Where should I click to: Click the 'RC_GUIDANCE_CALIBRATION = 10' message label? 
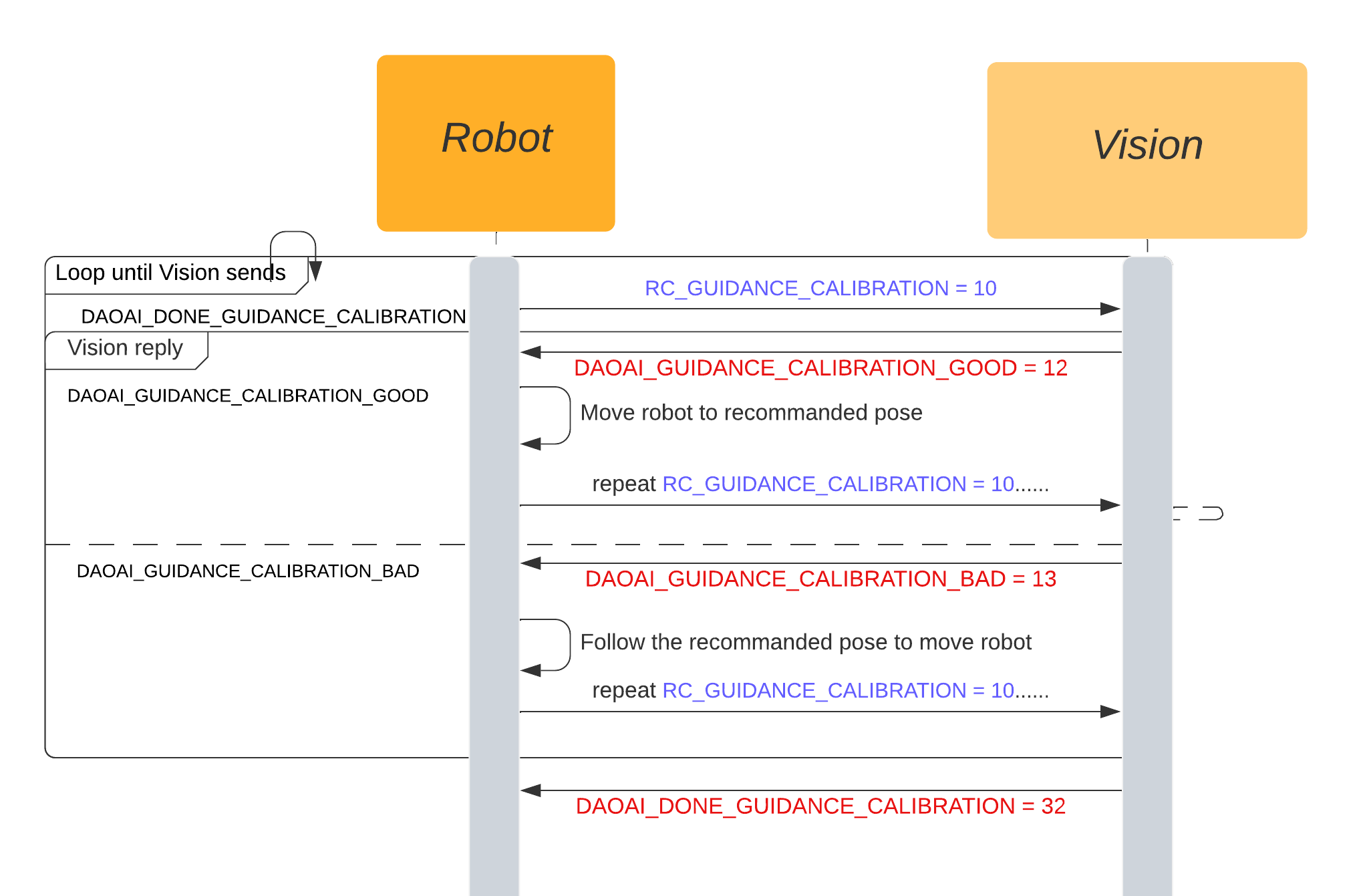tap(820, 288)
